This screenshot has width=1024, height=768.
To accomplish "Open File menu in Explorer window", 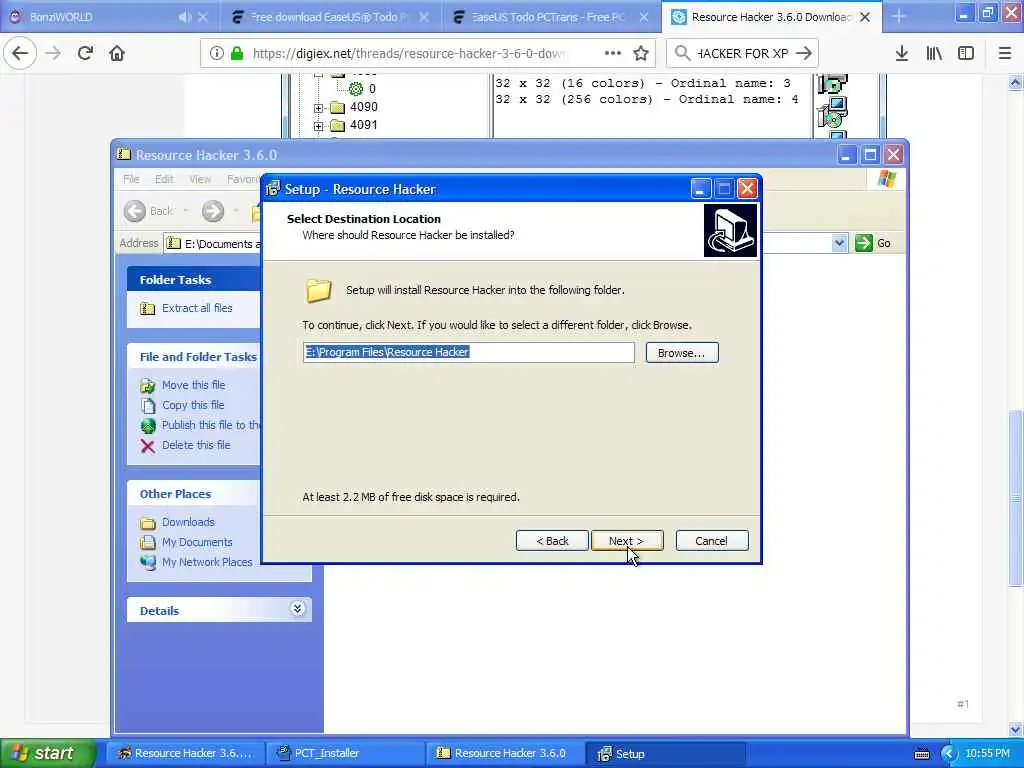I will point(131,179).
